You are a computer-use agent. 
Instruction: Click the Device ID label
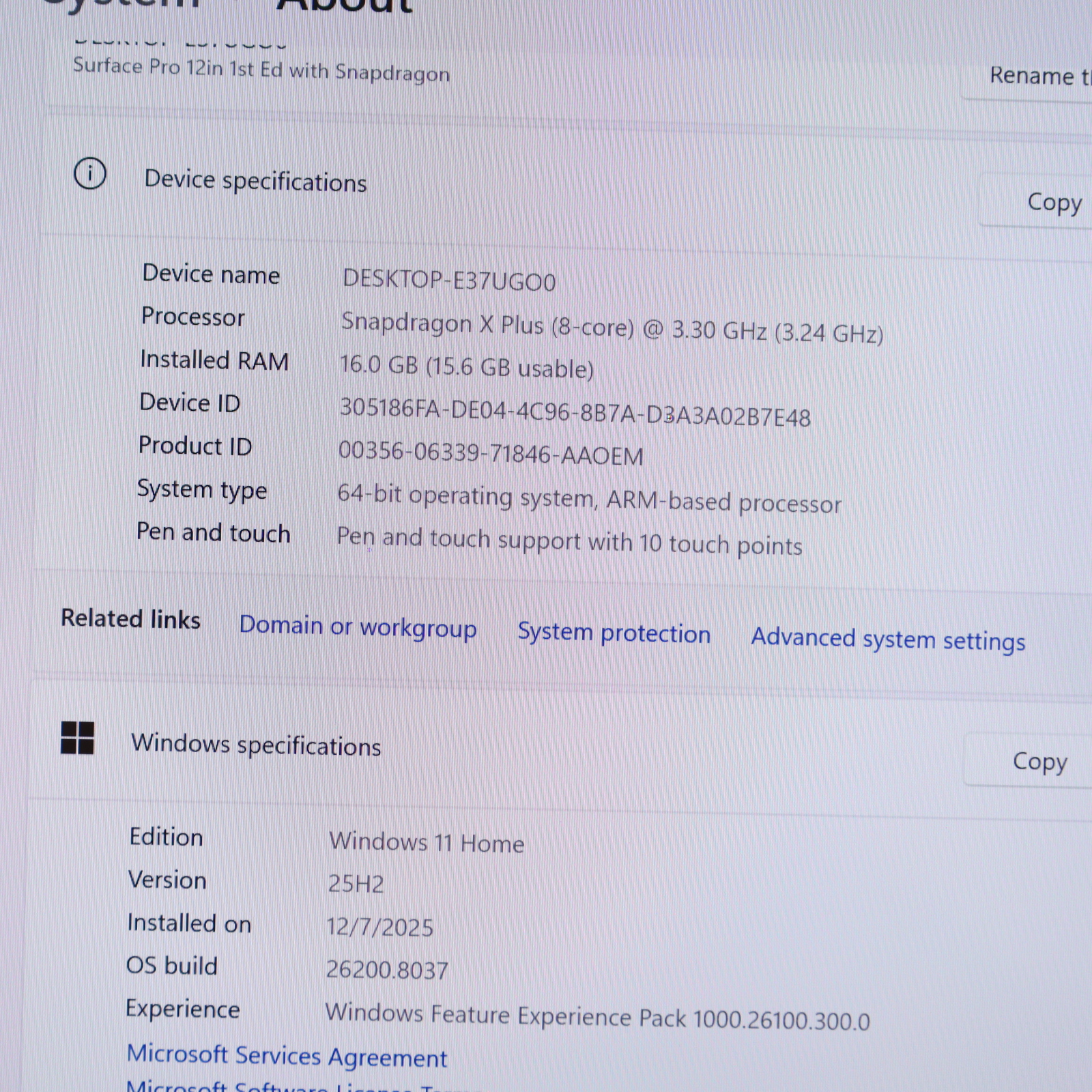(190, 403)
